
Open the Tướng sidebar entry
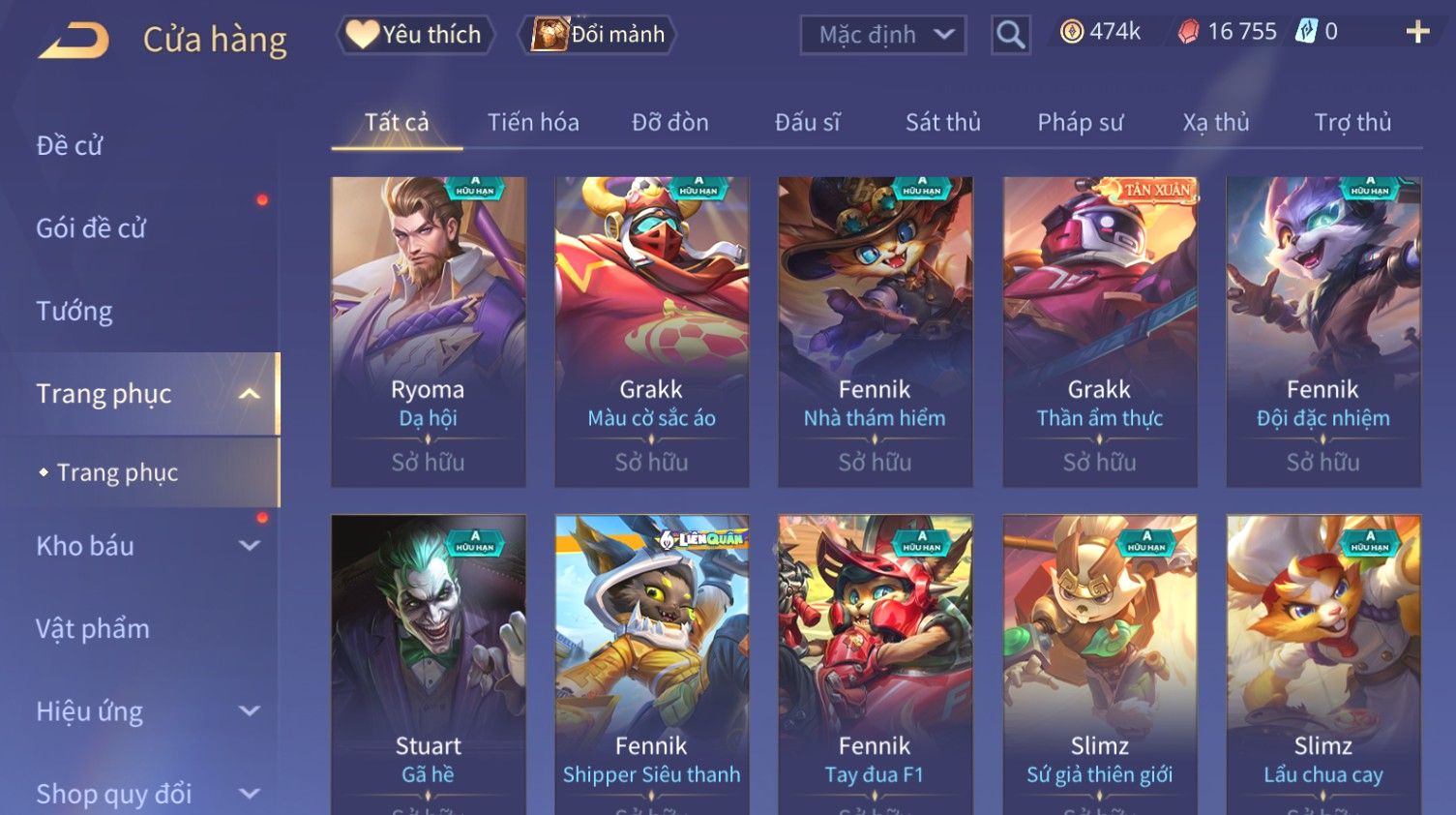(x=74, y=312)
